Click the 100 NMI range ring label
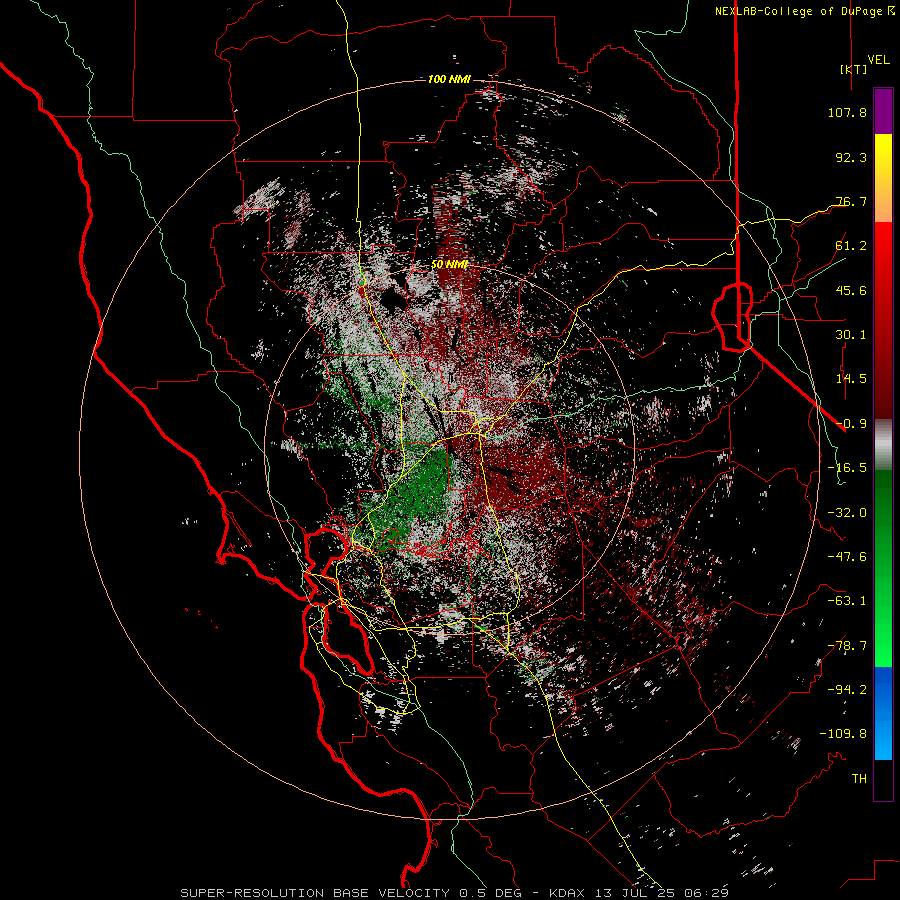The height and width of the screenshot is (900, 900). 449,79
